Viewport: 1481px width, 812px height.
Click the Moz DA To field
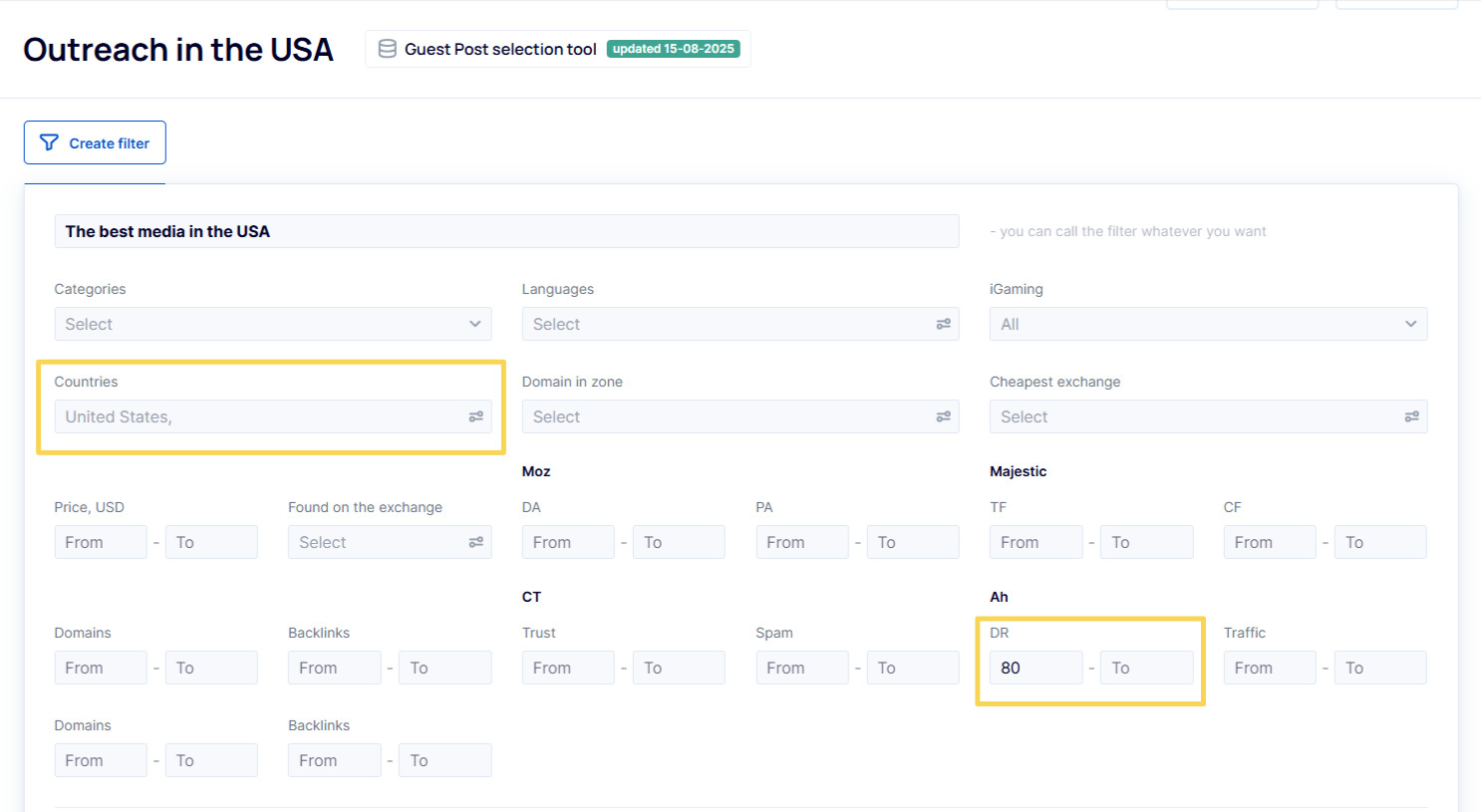click(x=678, y=542)
